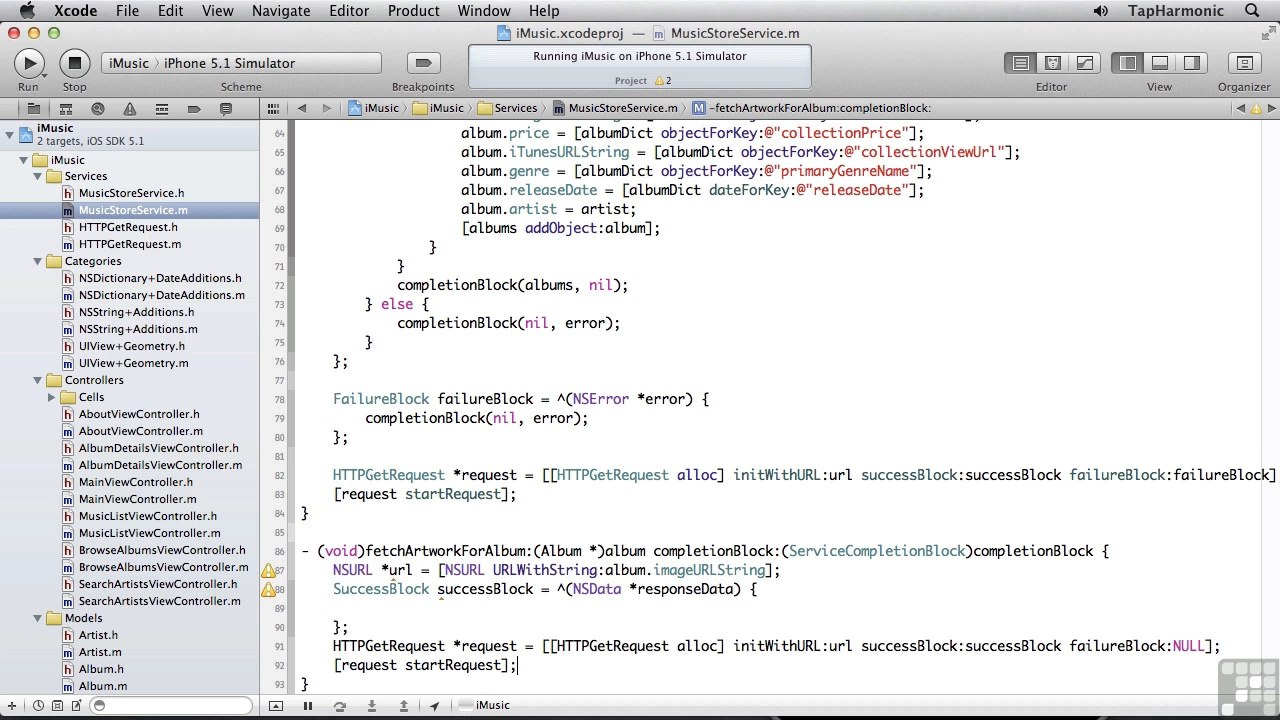Select Artist.h in Models group
Screen dimensions: 1280x720
tap(98, 635)
